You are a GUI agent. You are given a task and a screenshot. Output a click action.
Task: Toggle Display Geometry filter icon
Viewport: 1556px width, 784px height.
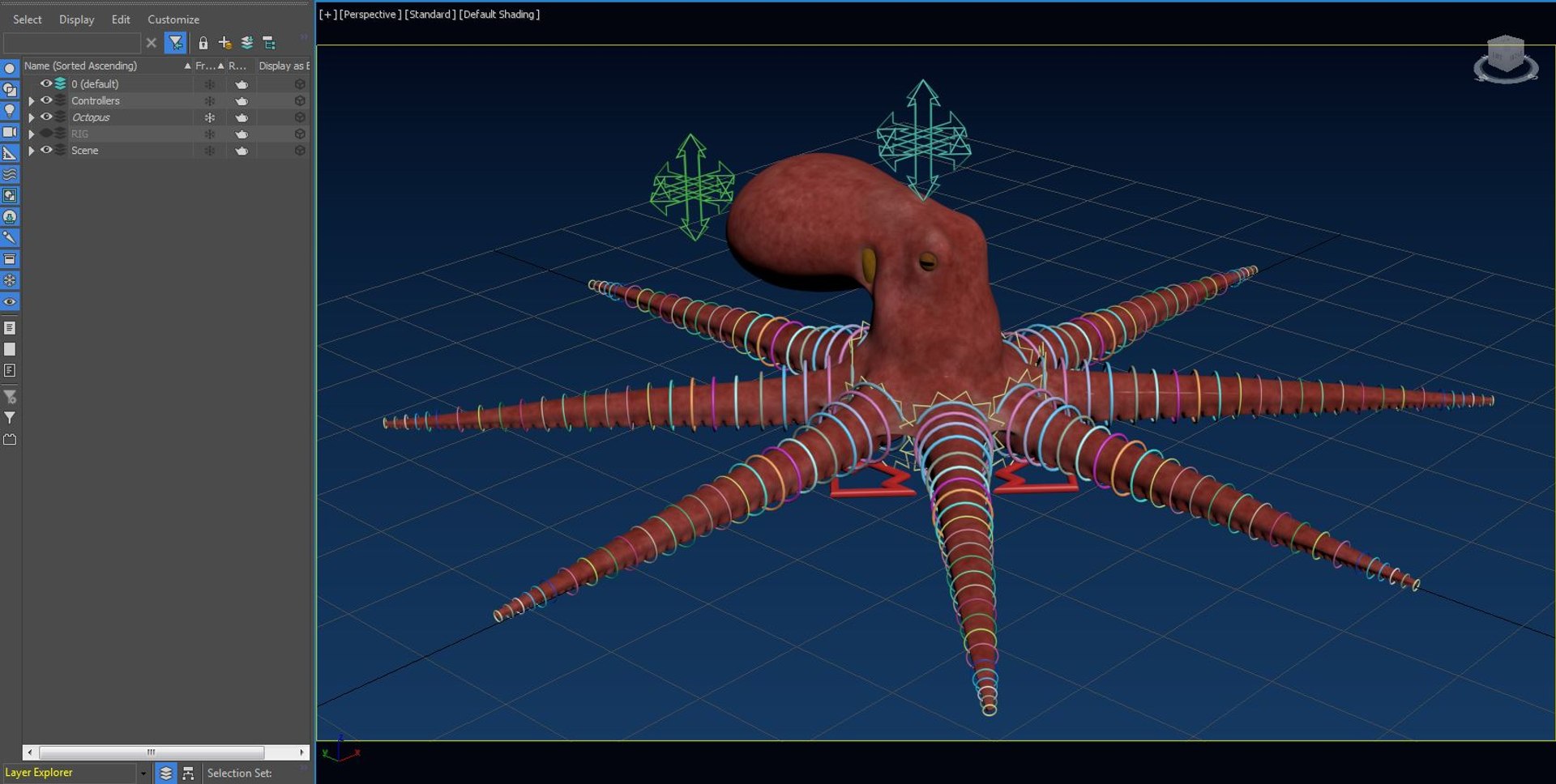pos(10,69)
